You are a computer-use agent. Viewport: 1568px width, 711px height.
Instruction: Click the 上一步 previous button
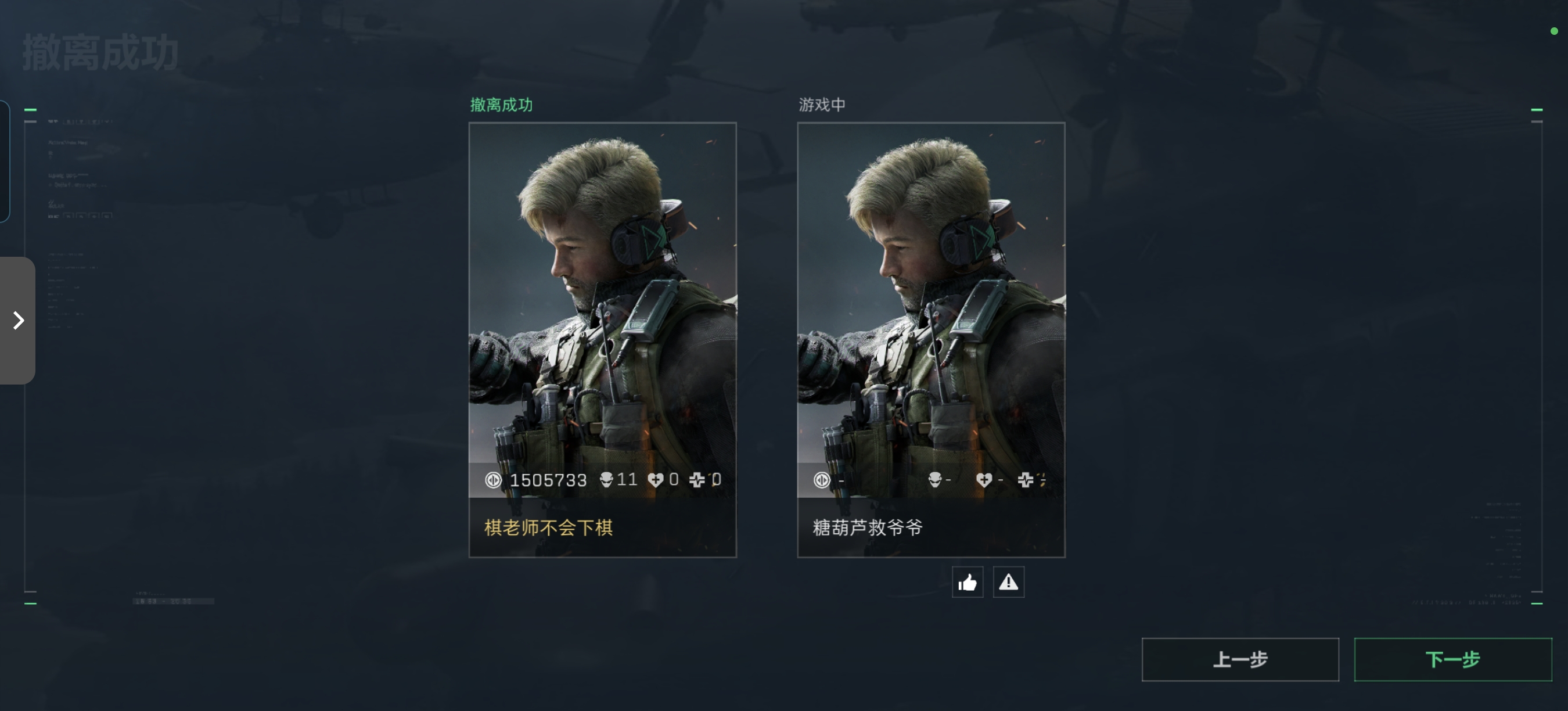click(x=1240, y=659)
